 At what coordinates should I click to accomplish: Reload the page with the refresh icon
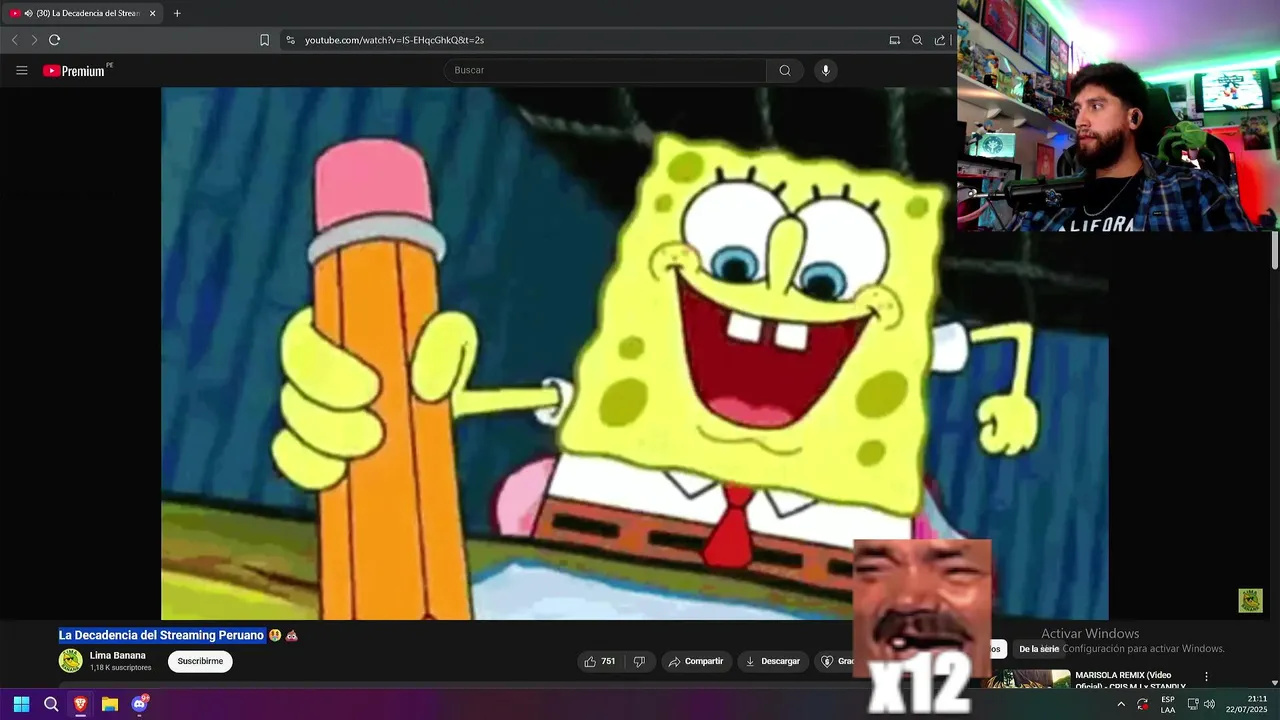click(x=54, y=40)
